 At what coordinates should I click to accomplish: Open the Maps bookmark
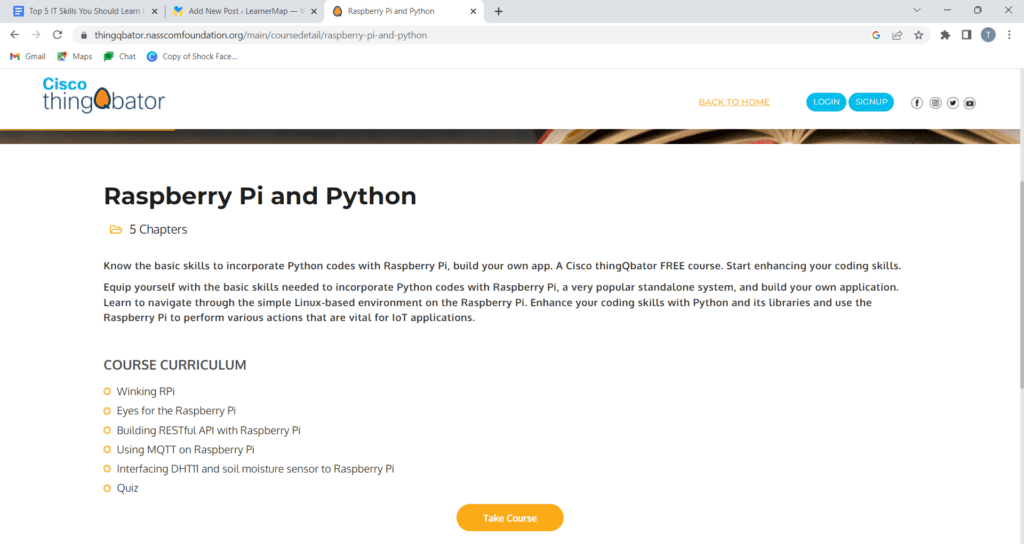[x=74, y=56]
